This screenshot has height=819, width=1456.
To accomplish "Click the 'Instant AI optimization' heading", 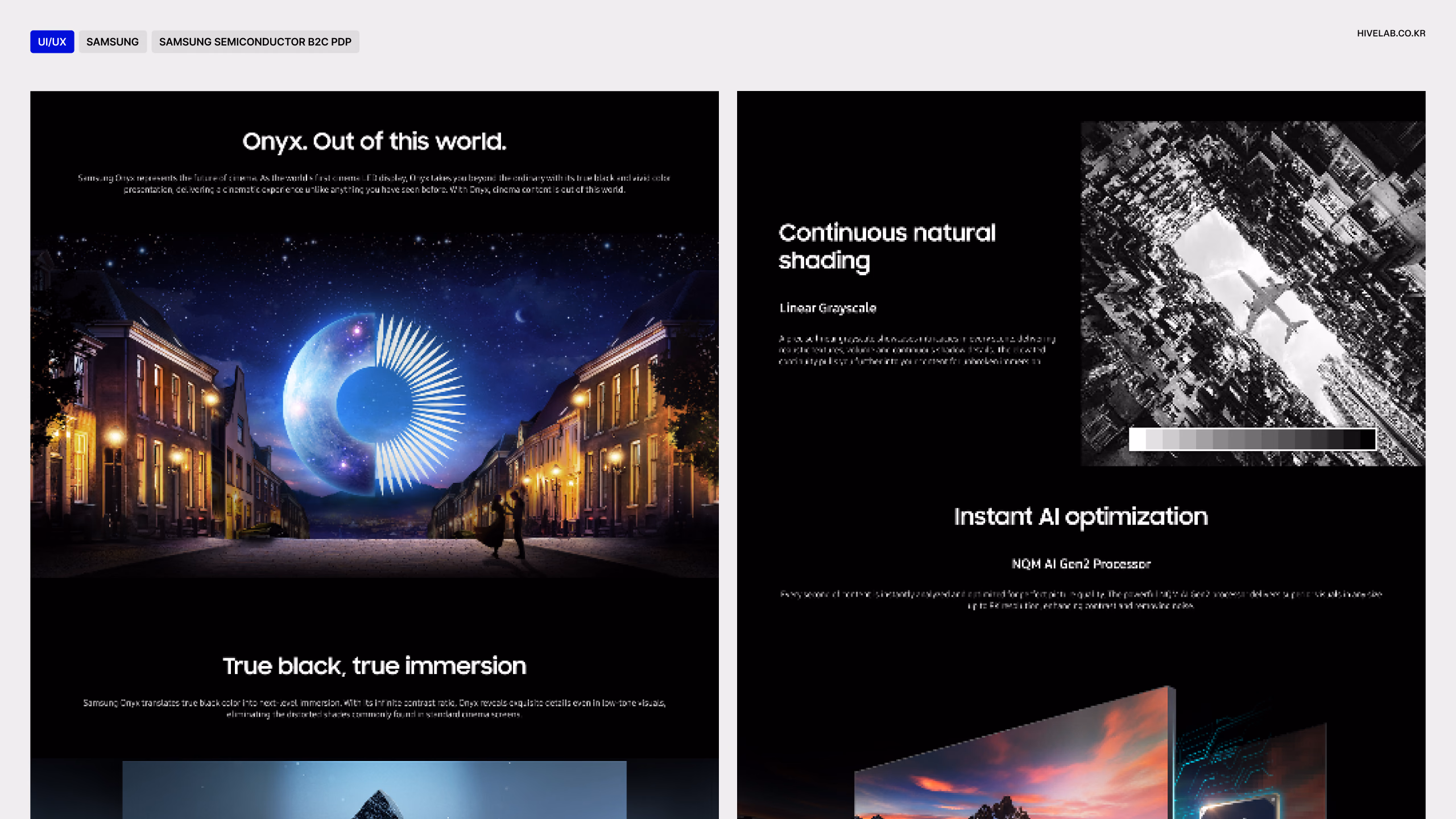I will coord(1081,517).
